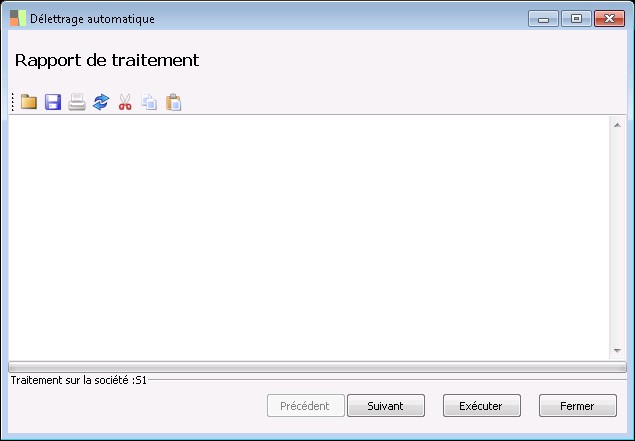
Task: Cut selection with the scissors icon
Action: coord(125,102)
